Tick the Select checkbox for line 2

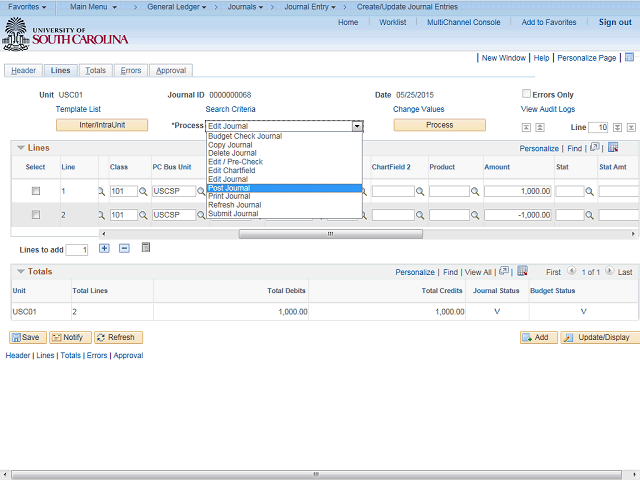coord(36,215)
